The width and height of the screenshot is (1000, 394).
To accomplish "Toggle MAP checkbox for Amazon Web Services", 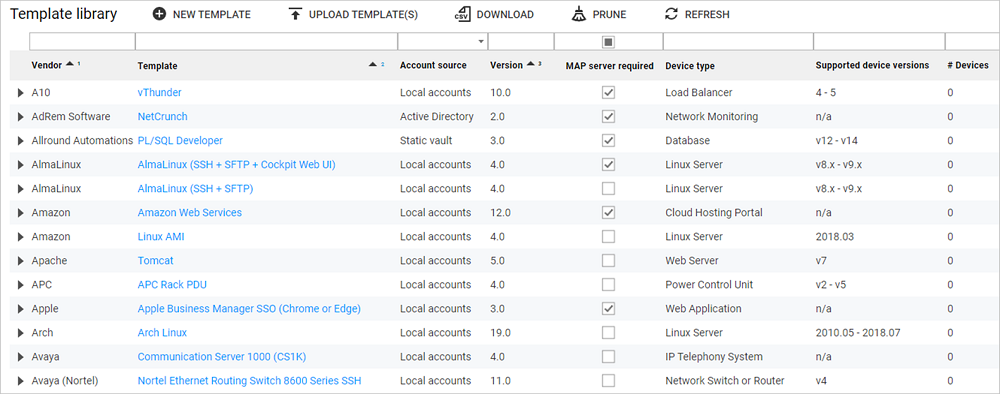I will click(609, 212).
